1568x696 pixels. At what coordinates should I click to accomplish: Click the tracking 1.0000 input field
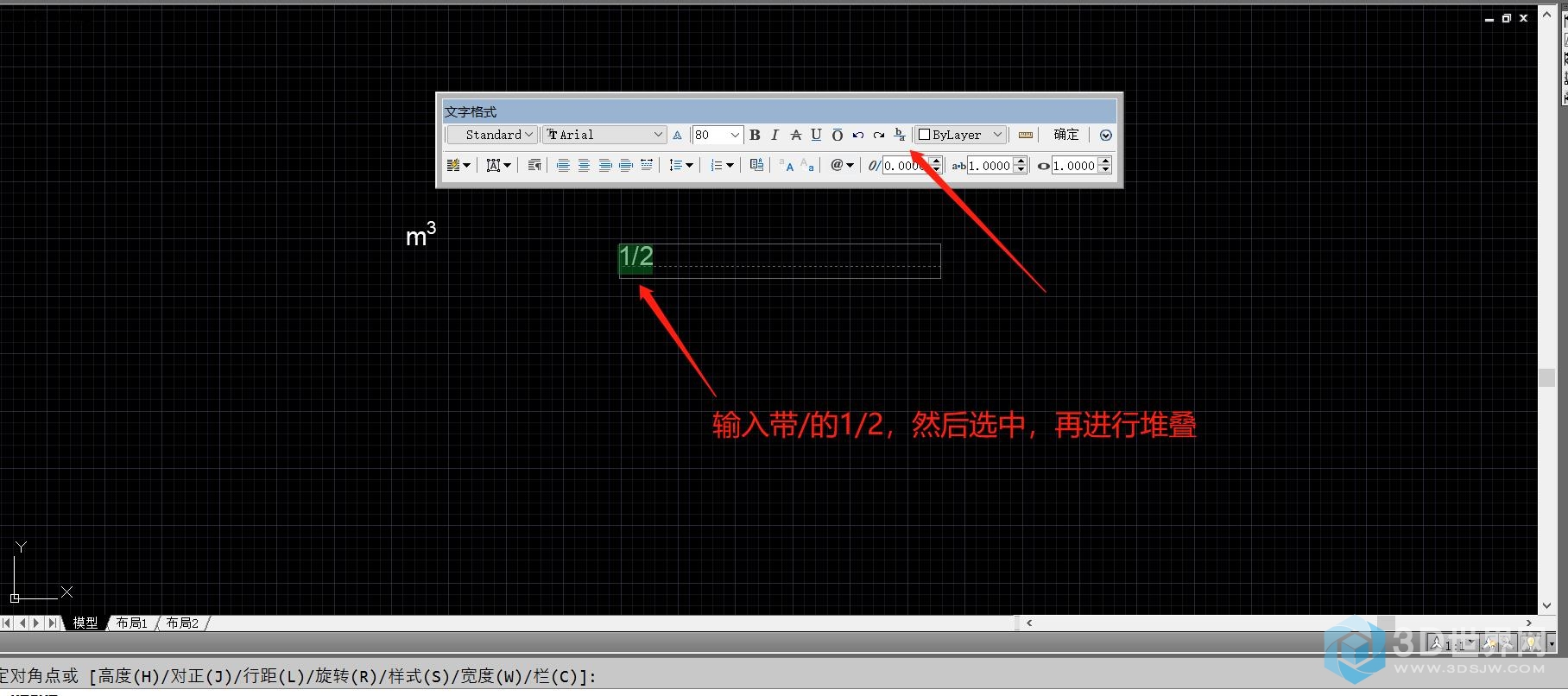point(989,165)
